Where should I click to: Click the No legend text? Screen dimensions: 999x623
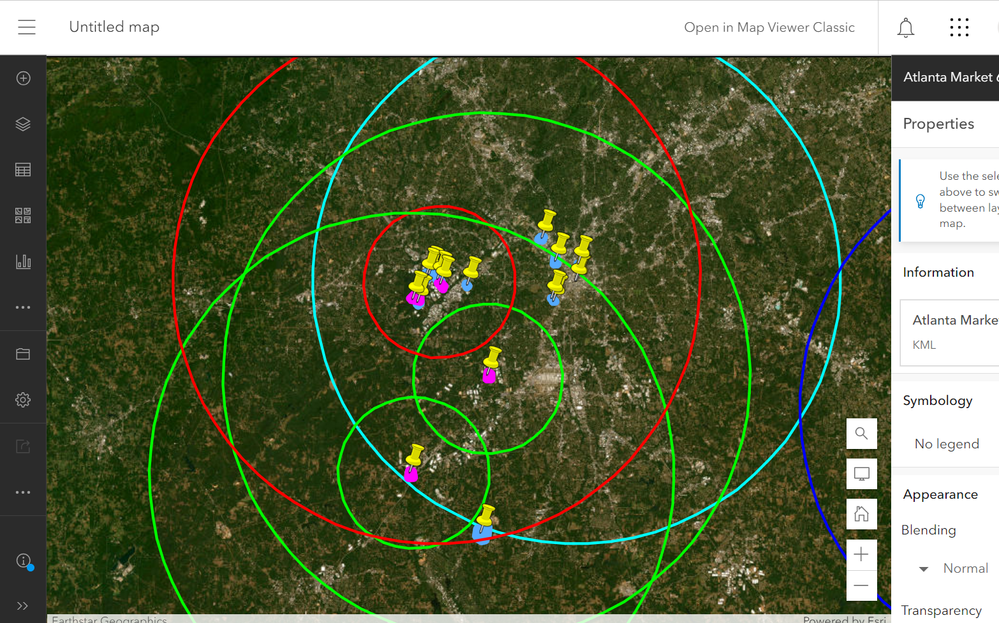[x=947, y=444]
